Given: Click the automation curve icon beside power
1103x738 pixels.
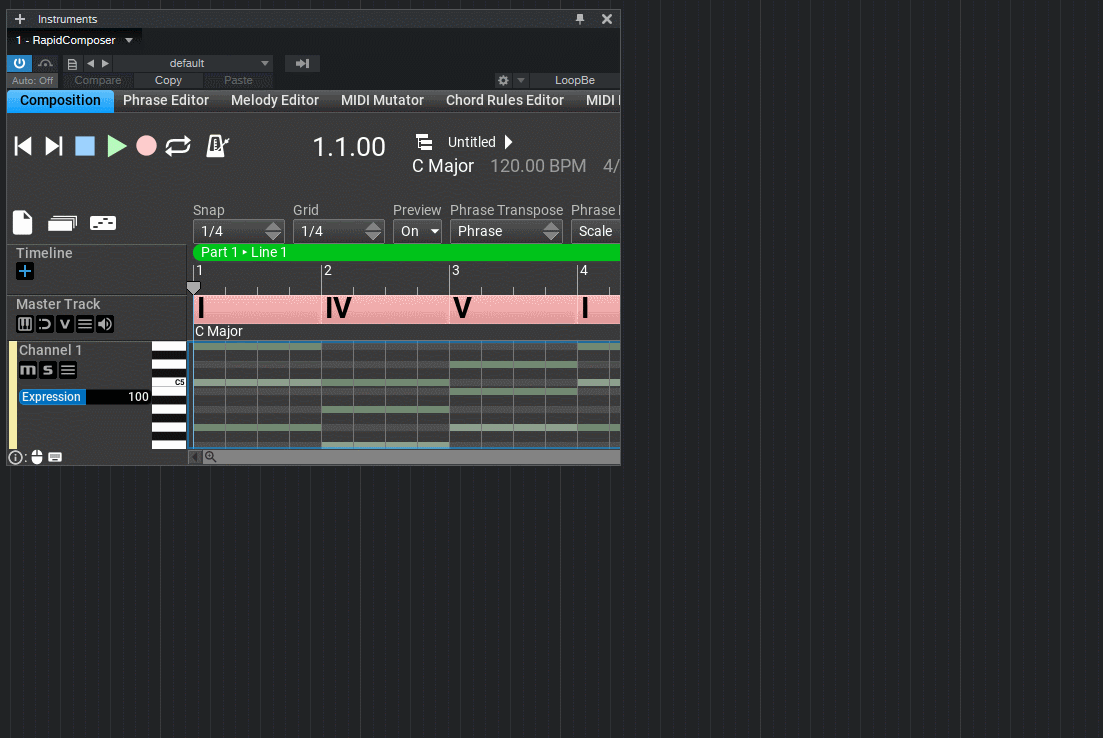Looking at the screenshot, I should point(46,63).
